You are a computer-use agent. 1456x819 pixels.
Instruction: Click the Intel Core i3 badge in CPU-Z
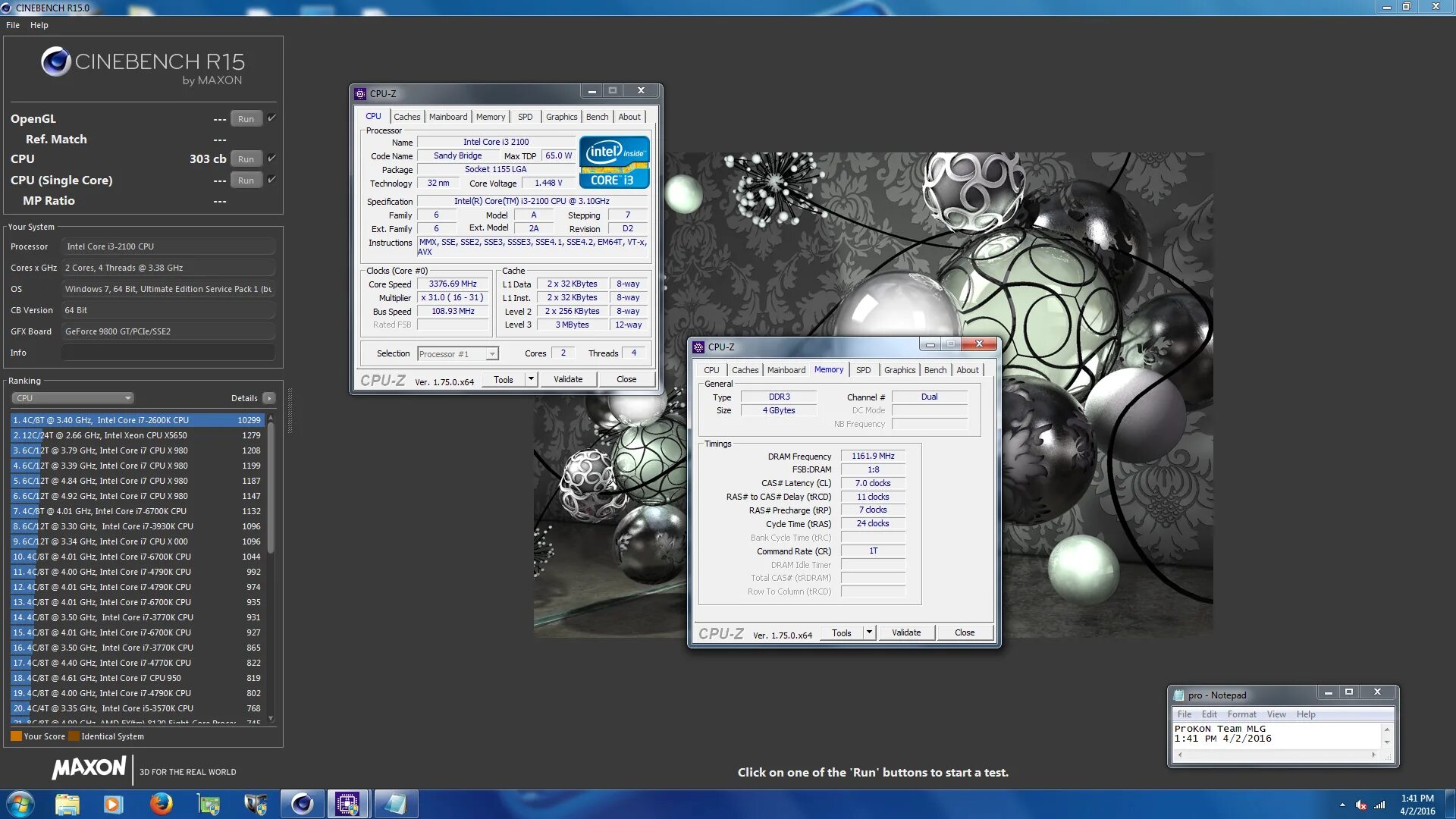(614, 162)
